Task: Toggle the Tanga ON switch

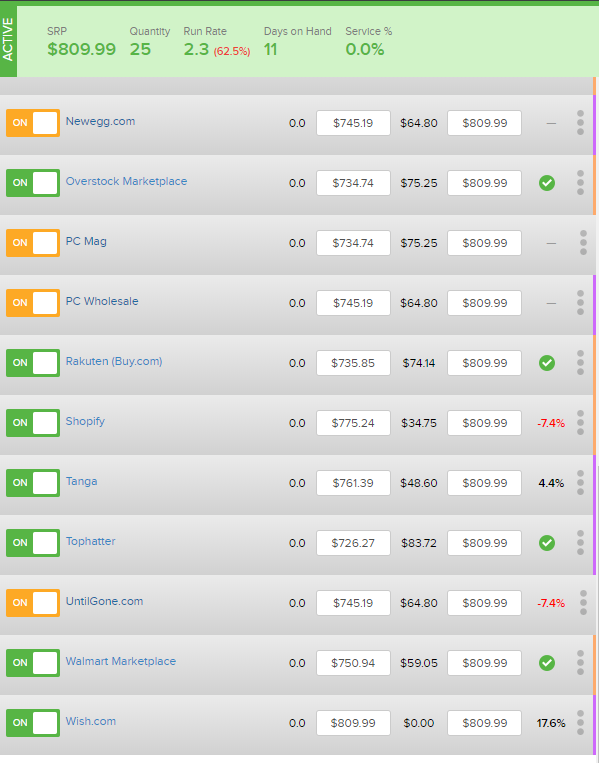Action: [33, 483]
